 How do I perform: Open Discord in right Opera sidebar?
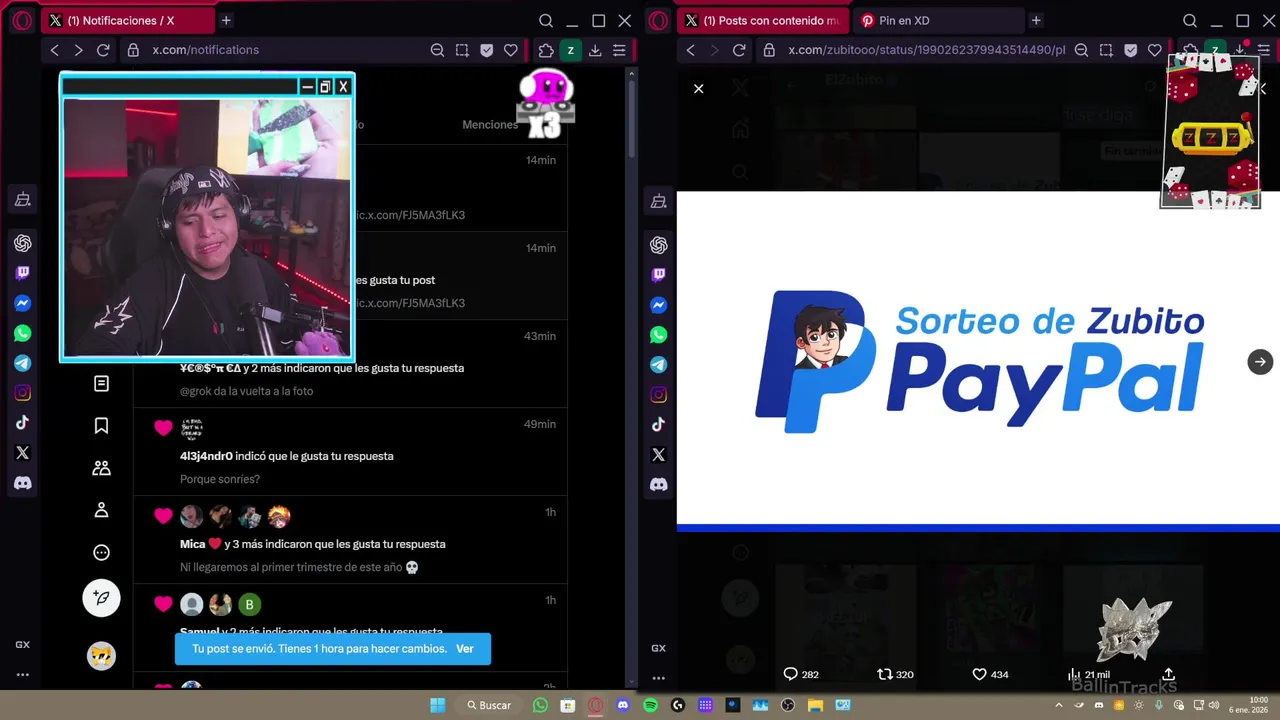[658, 485]
